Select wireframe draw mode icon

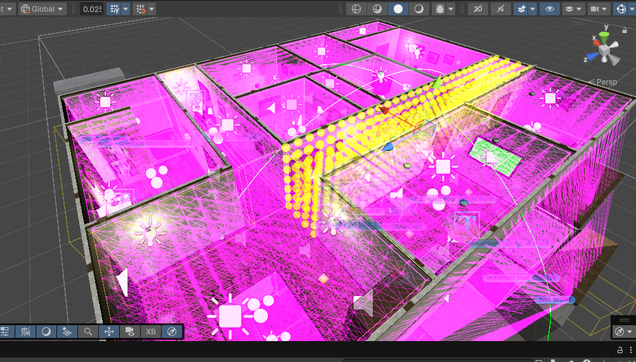click(x=356, y=9)
